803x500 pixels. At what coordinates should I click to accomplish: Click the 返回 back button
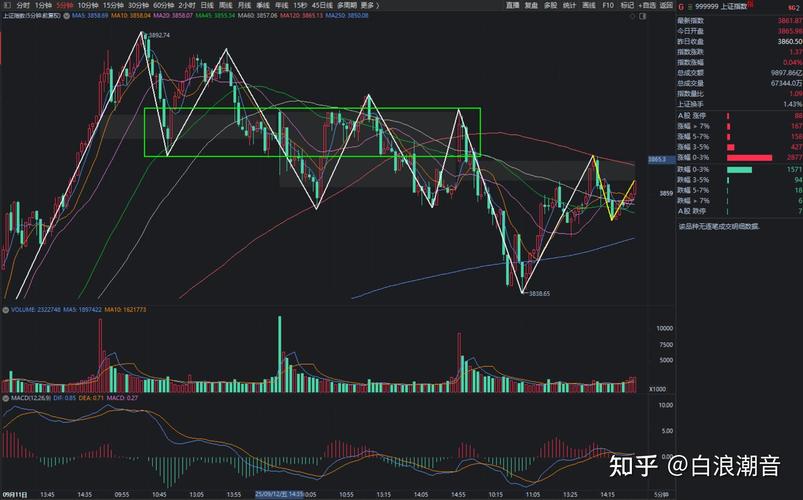666,5
